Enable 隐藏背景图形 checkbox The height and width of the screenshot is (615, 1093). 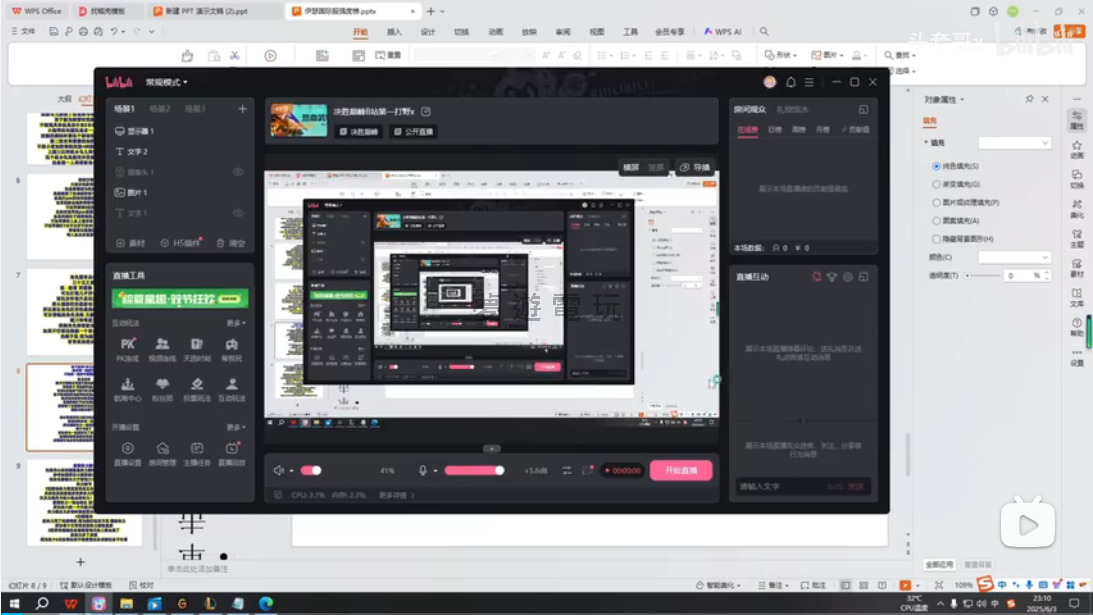[937, 239]
